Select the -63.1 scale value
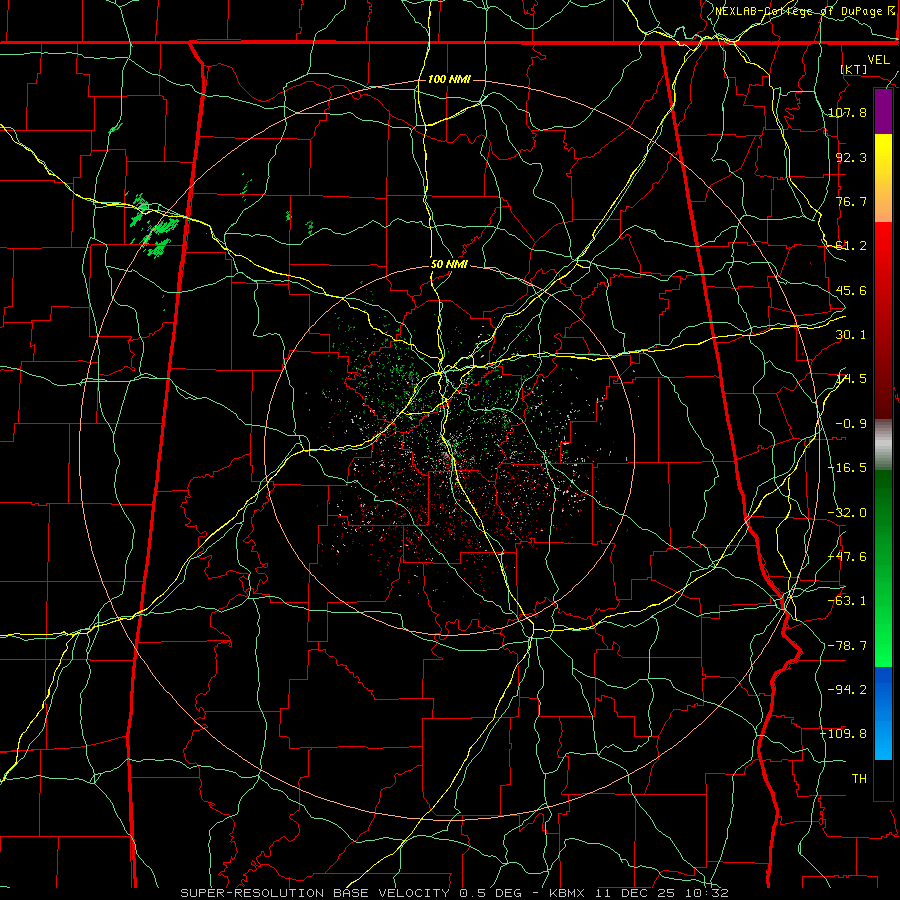Image resolution: width=900 pixels, height=900 pixels. (847, 601)
